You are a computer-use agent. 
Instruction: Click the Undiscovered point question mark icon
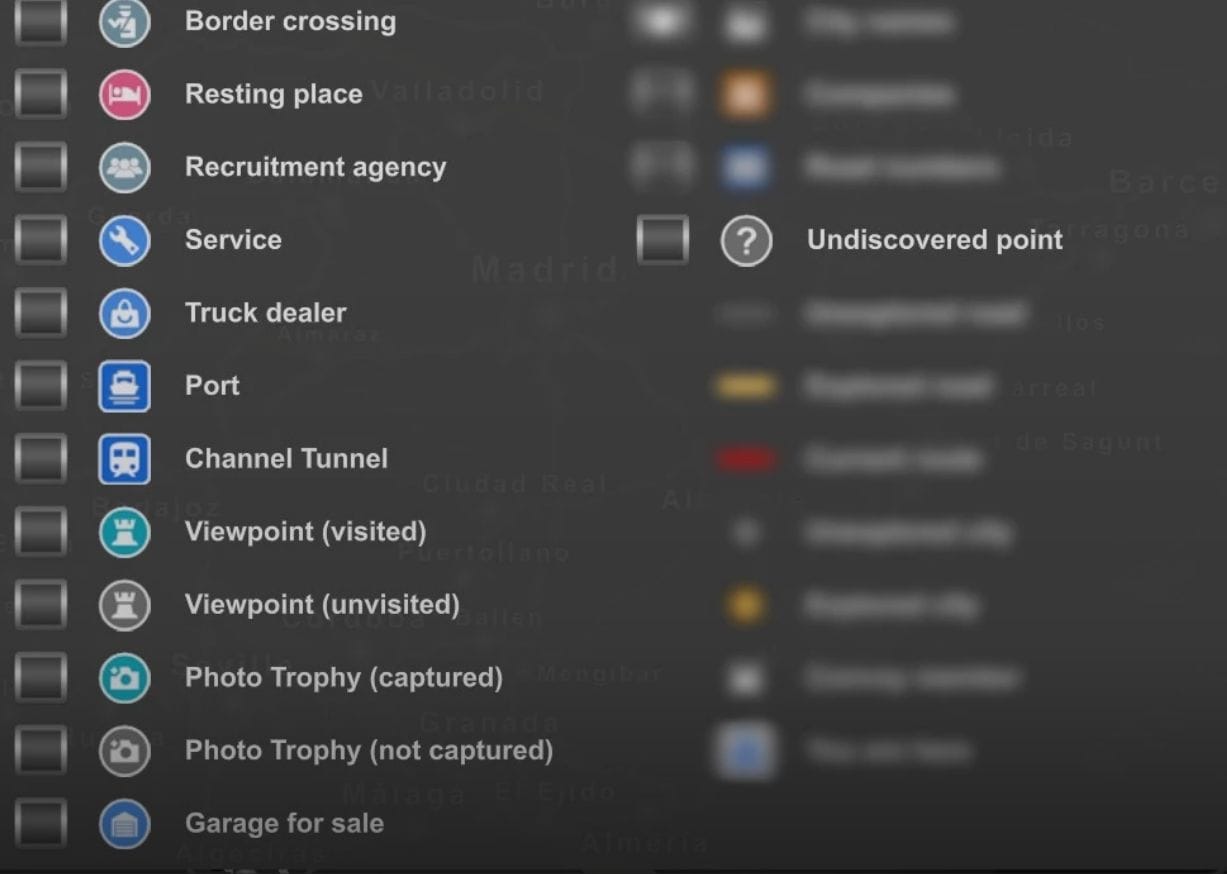tap(746, 241)
